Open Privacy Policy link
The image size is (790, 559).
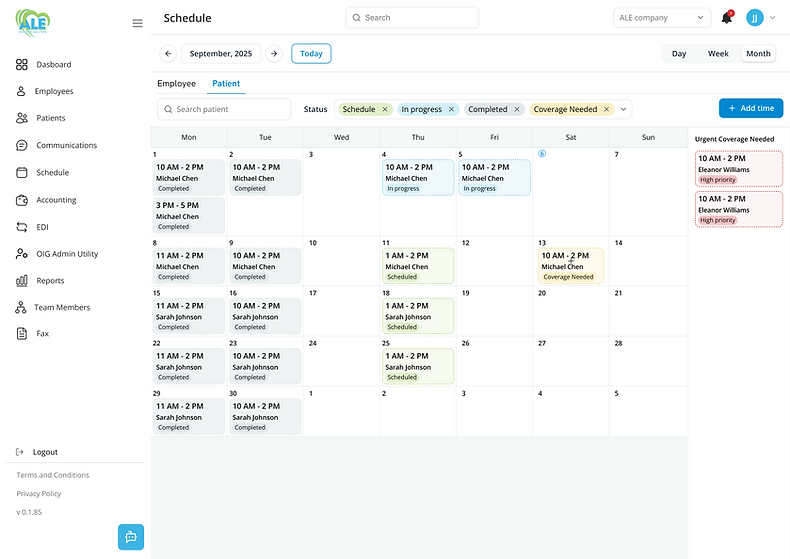39,494
